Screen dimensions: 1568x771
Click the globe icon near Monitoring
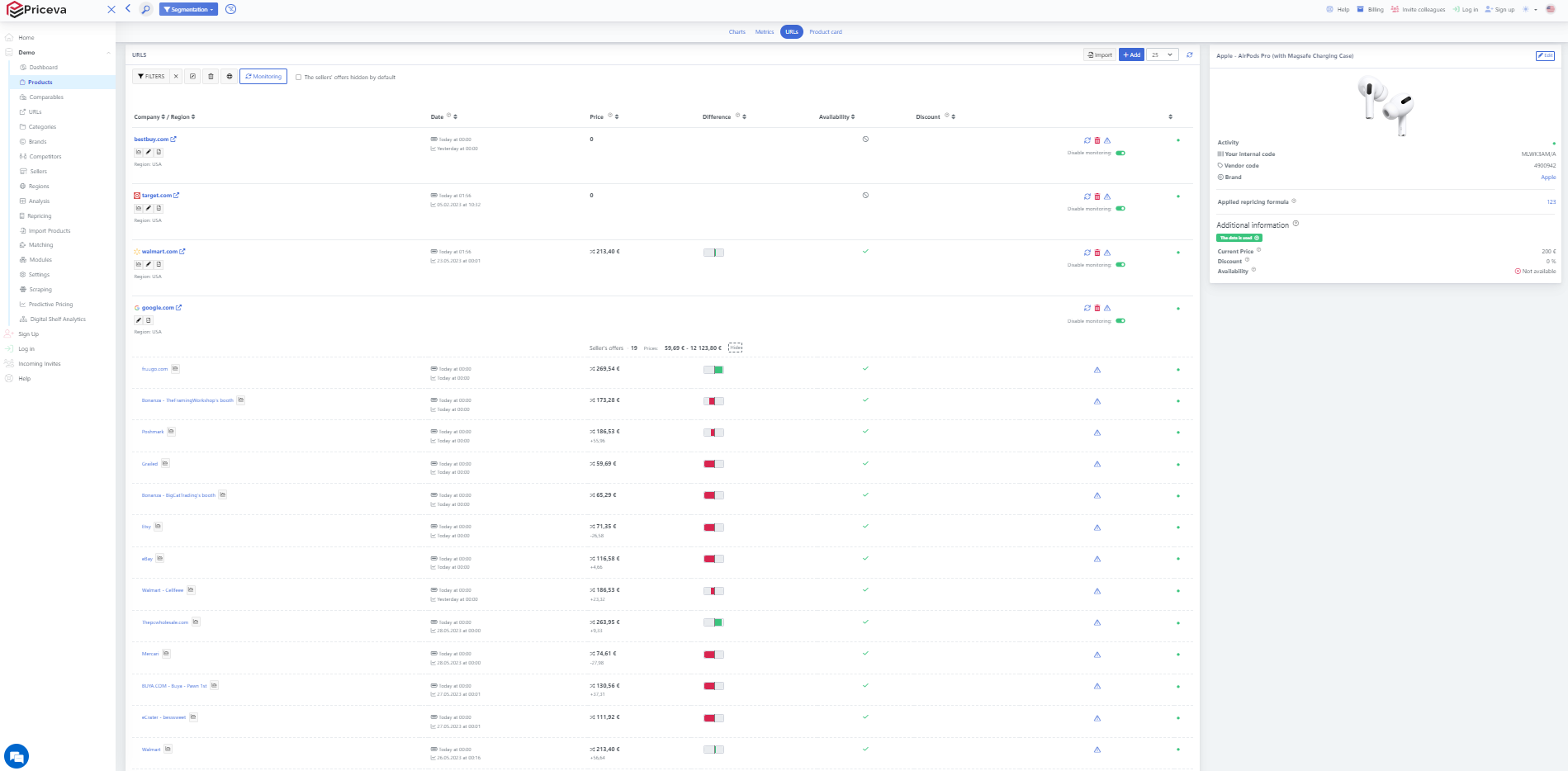[230, 76]
